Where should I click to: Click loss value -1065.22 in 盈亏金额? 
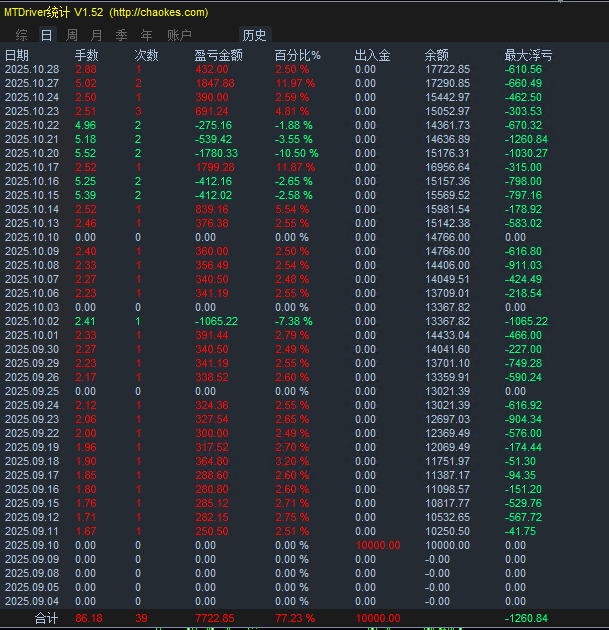tap(216, 321)
